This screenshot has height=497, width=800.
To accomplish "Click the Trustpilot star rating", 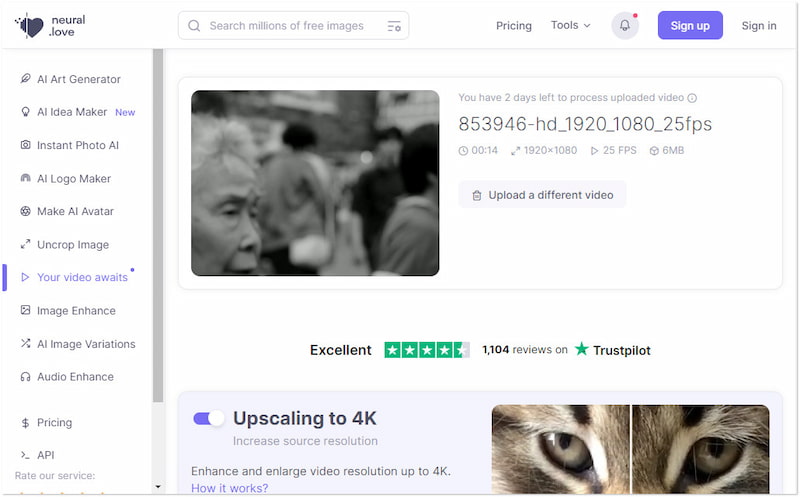I will (427, 350).
